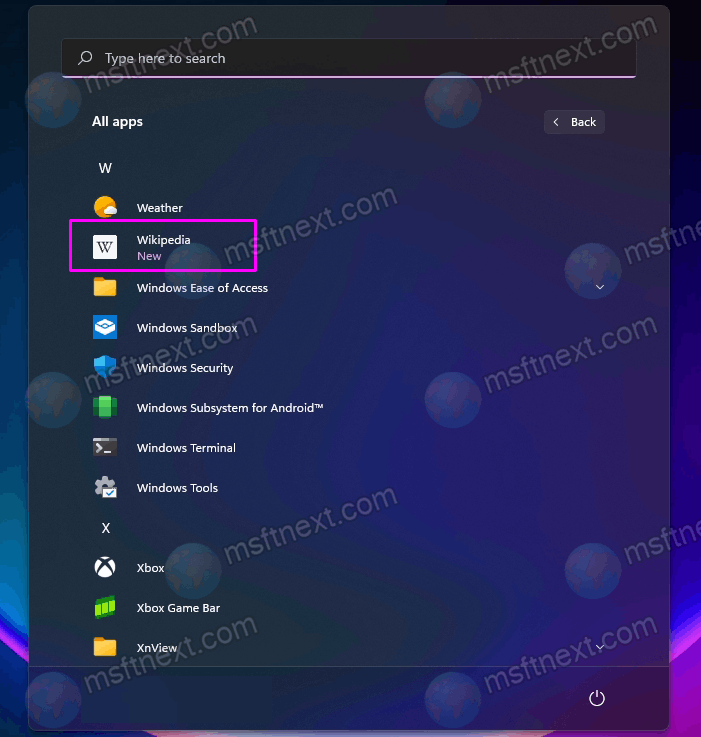Click the New tag under Wikipedia
The image size is (701, 737).
coord(149,256)
